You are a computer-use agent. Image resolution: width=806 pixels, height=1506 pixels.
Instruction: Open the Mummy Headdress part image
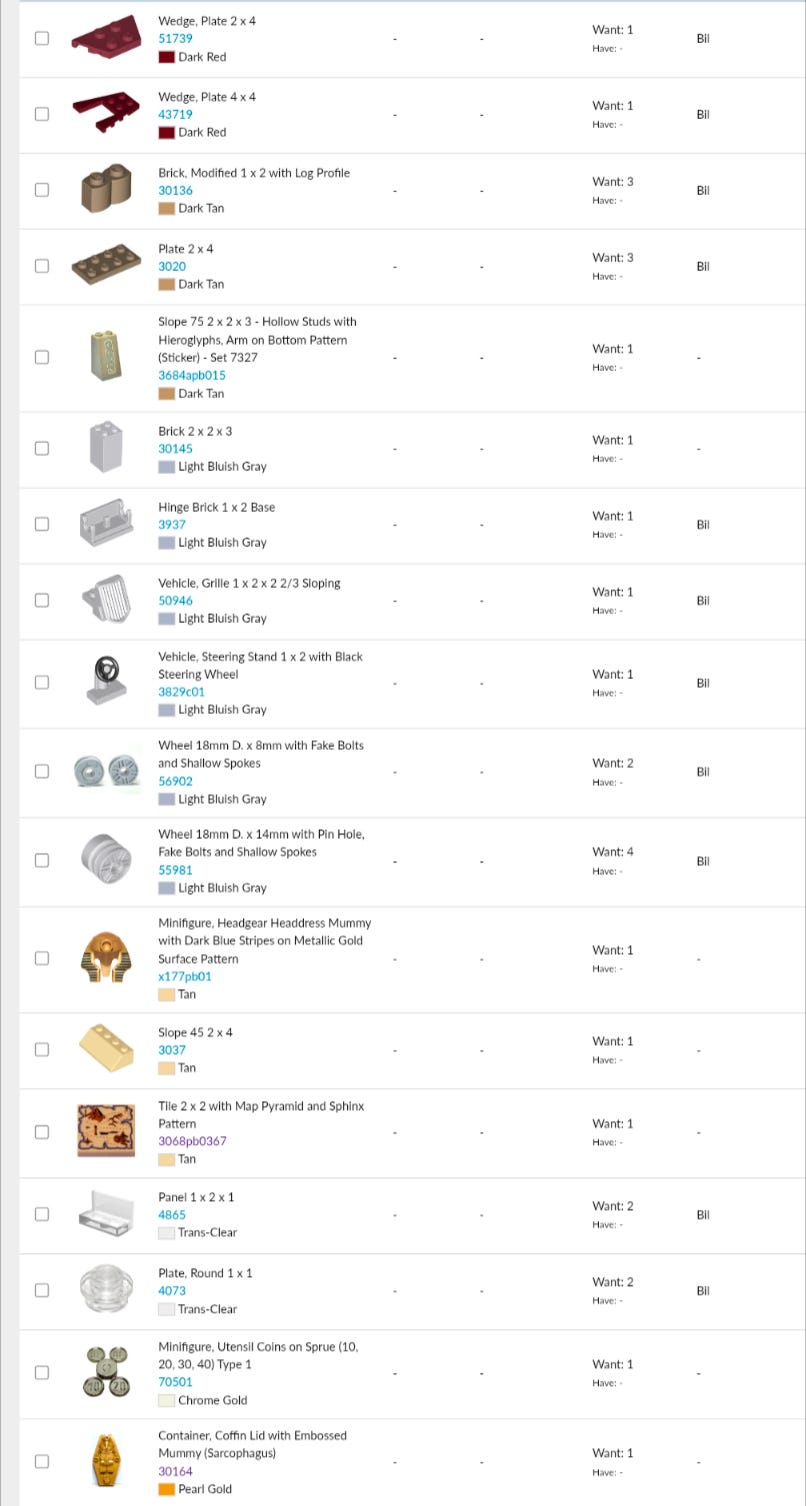(106, 958)
